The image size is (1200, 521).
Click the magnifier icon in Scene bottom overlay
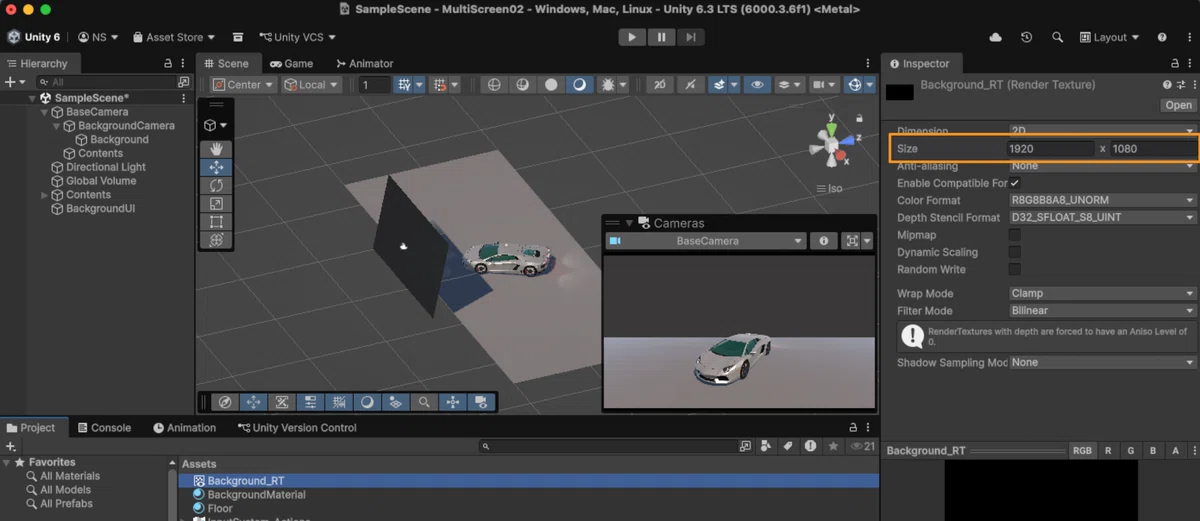pos(425,402)
